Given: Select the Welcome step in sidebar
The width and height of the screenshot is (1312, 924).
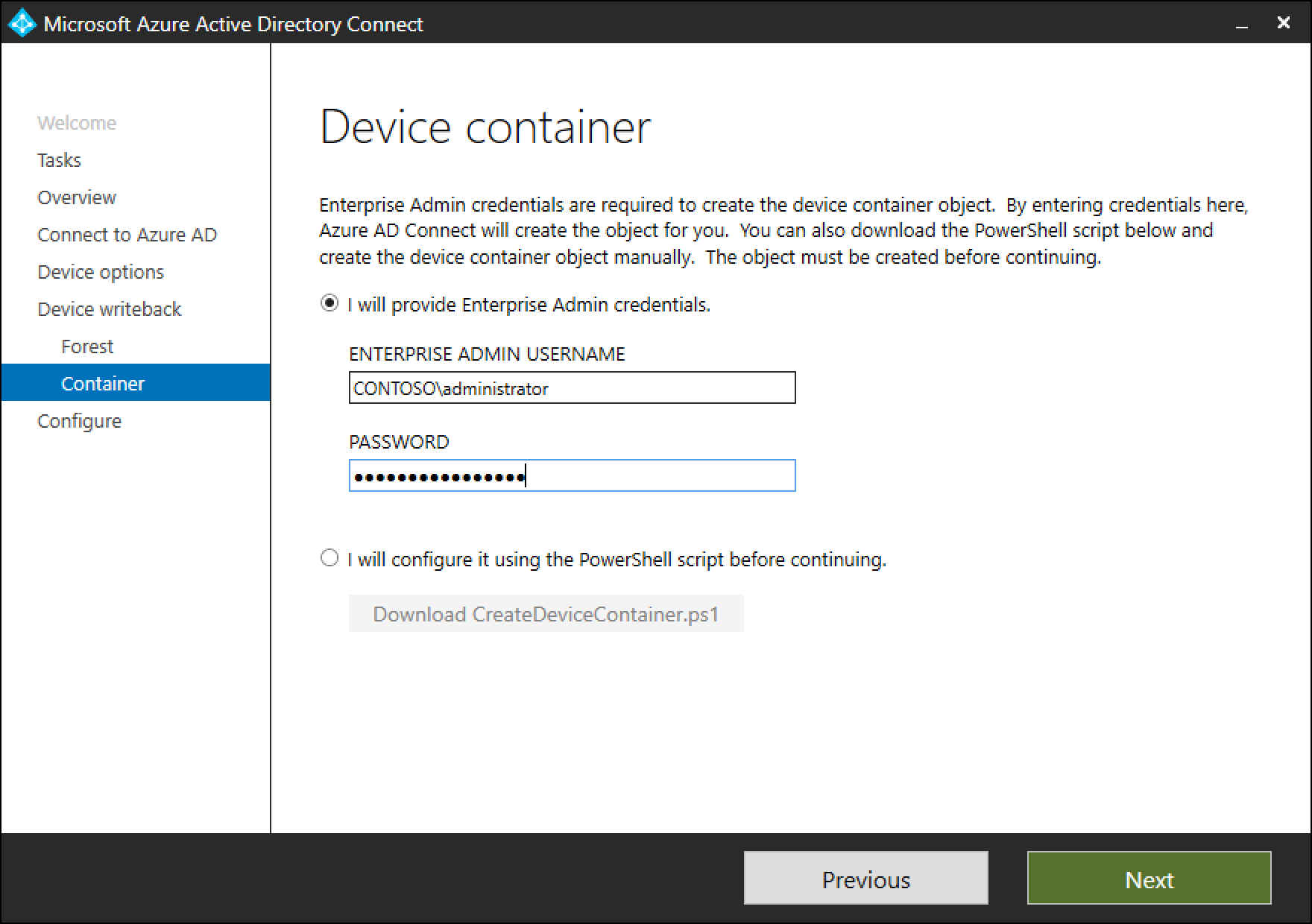Looking at the screenshot, I should [76, 122].
